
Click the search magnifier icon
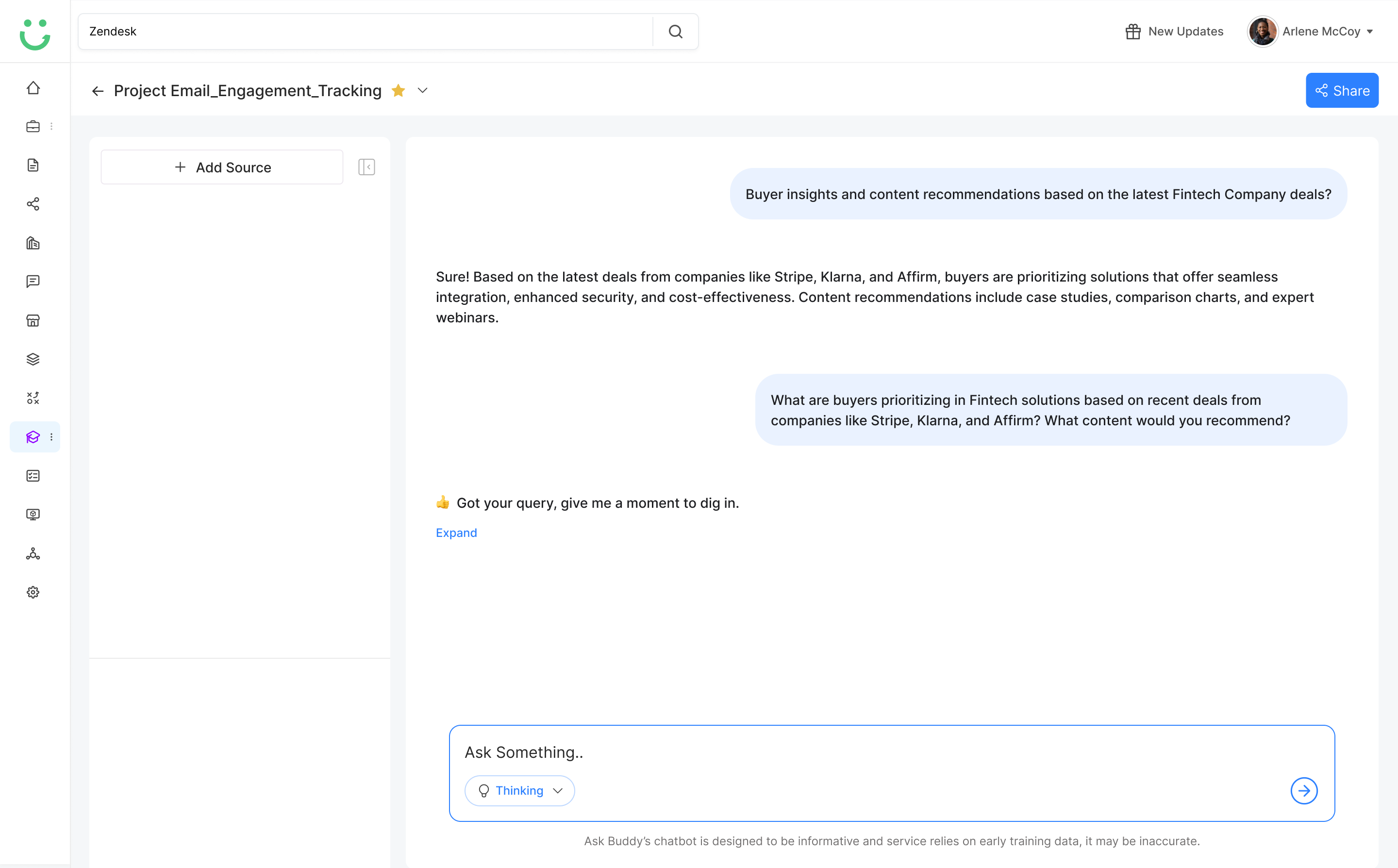tap(676, 32)
